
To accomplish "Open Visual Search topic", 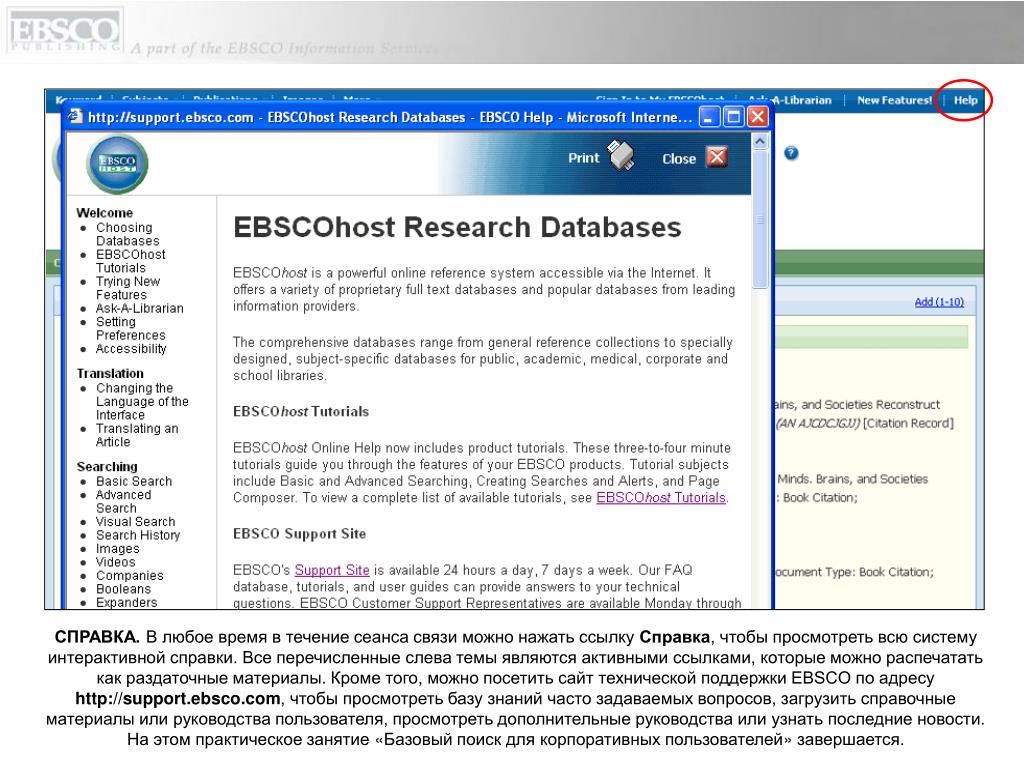I will tap(136, 522).
